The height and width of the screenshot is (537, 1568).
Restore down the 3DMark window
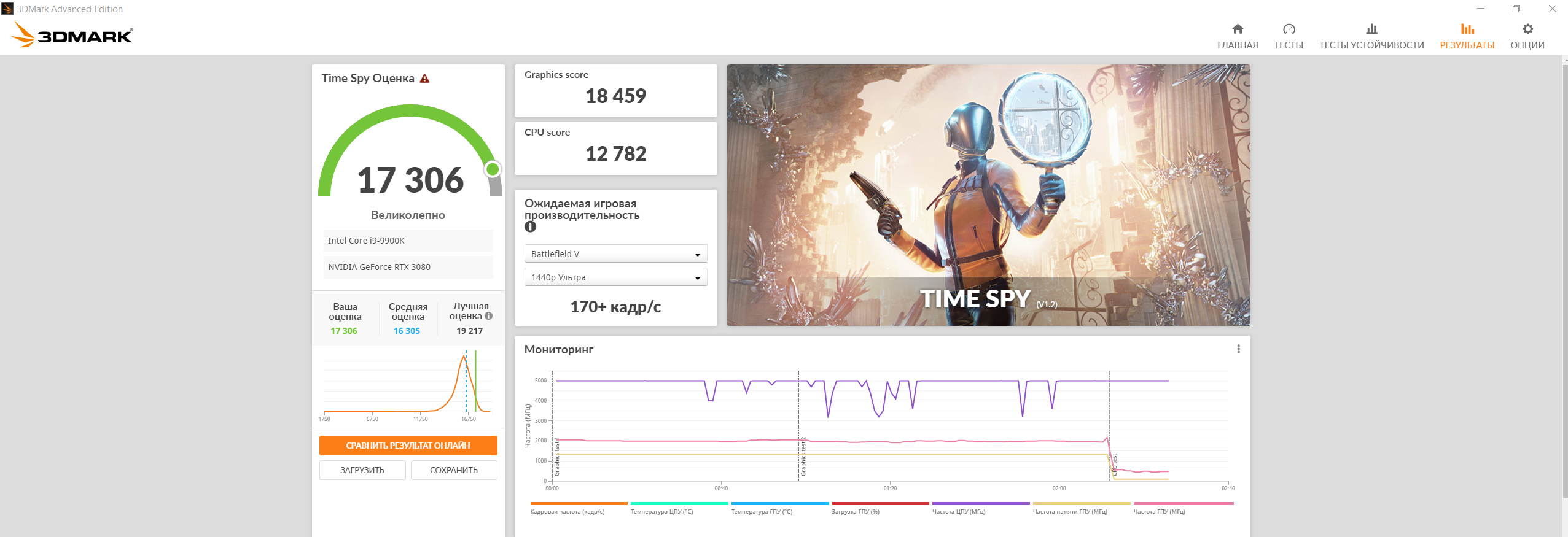(1516, 9)
